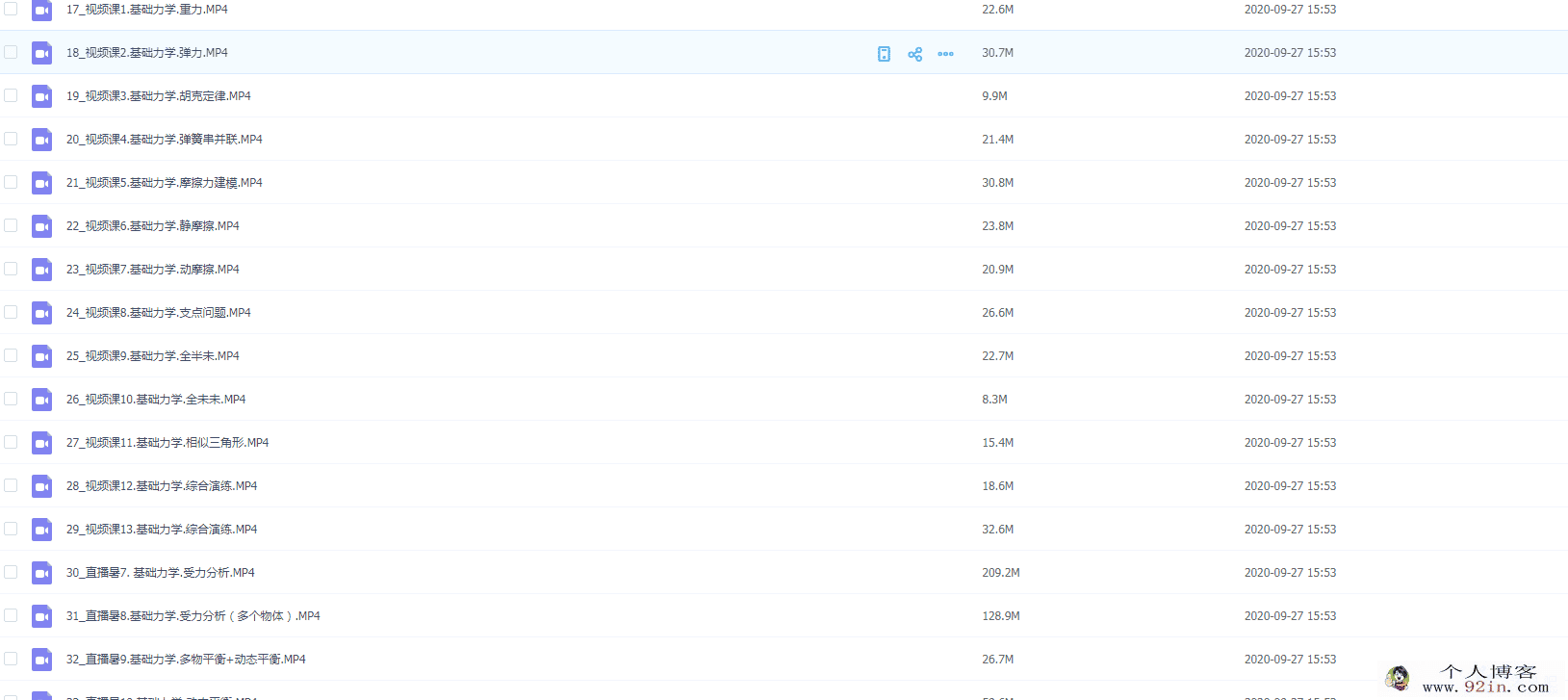
Task: Open file 18_视频课2.基础力学.弹力.MP4
Action: pyautogui.click(x=147, y=53)
